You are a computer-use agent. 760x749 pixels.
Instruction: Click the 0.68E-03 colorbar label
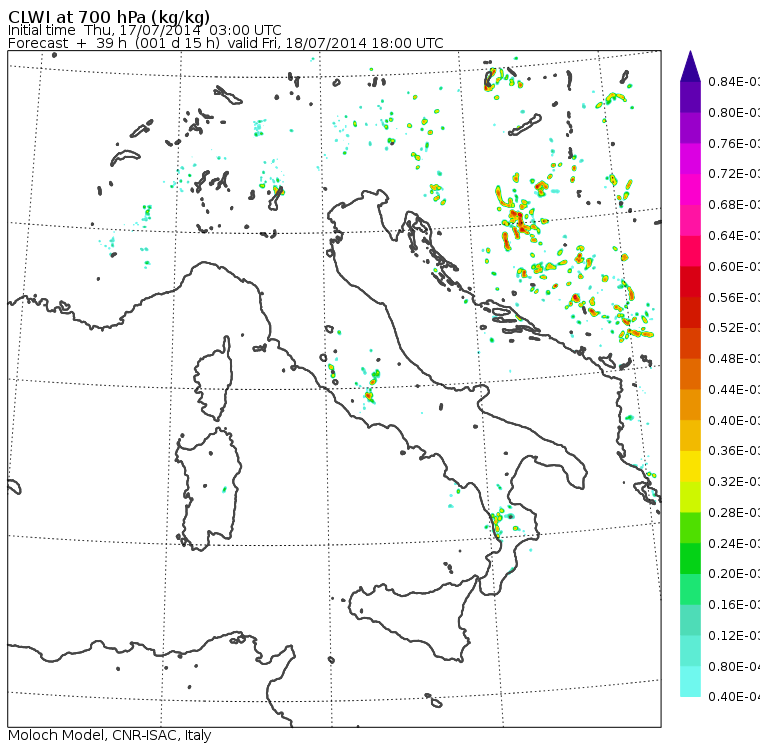pyautogui.click(x=734, y=205)
